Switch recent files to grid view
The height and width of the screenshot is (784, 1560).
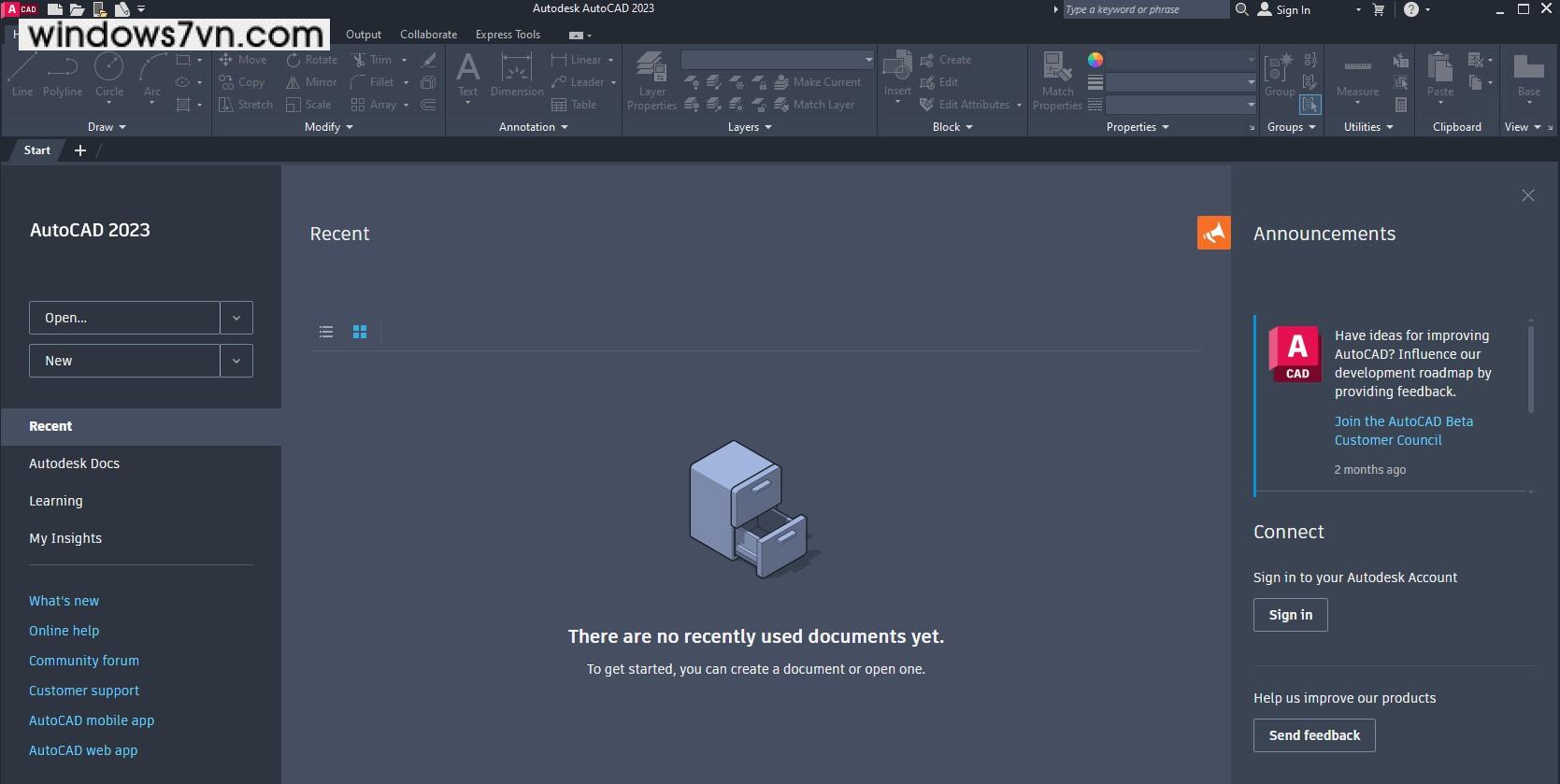[360, 332]
